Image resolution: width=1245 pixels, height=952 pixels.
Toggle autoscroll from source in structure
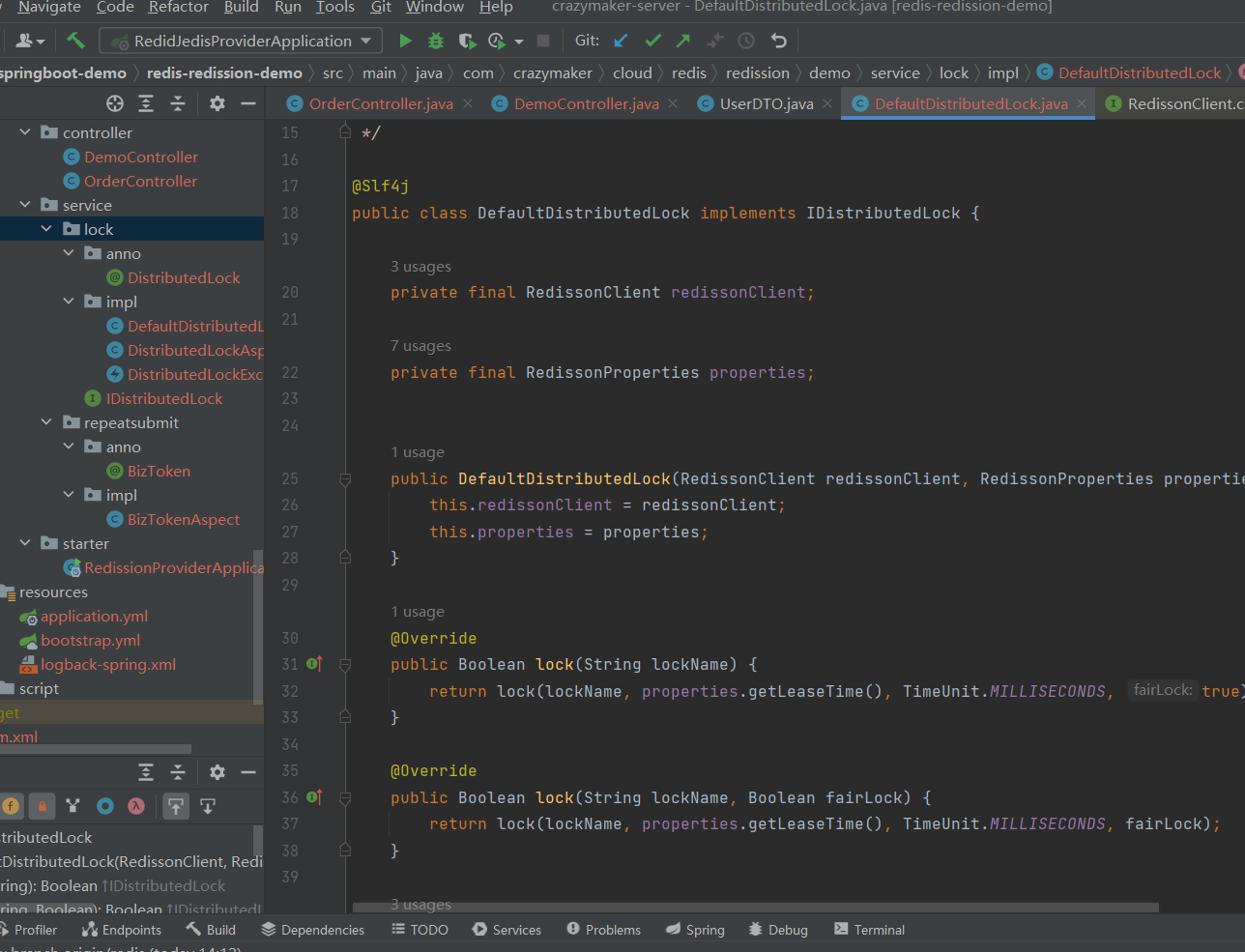[208, 806]
